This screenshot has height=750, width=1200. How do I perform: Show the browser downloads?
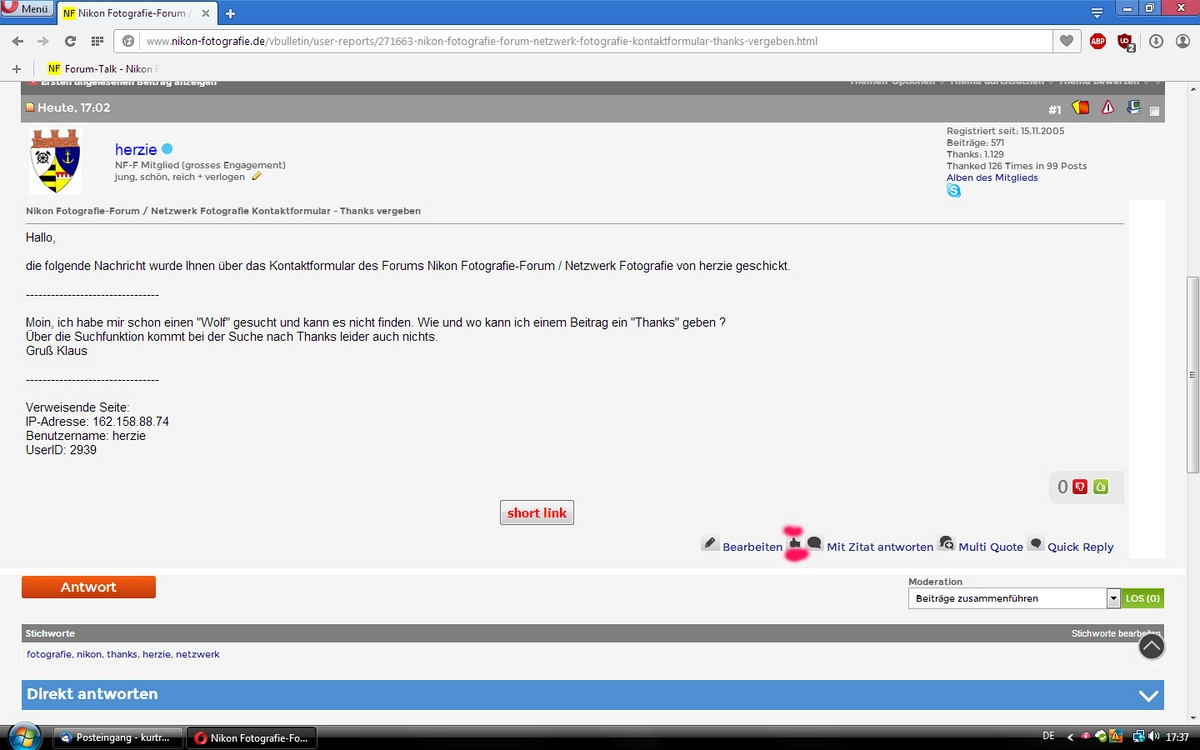(x=1156, y=41)
